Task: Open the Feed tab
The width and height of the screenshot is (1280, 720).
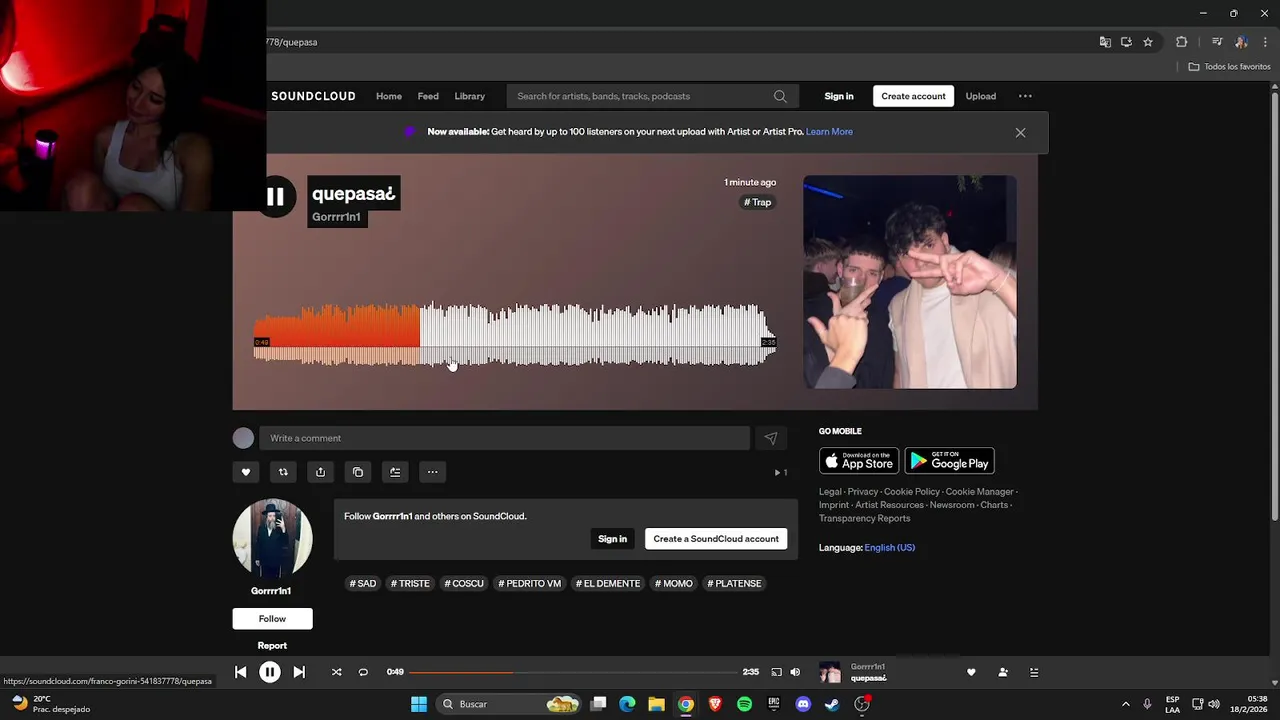Action: pos(428,96)
